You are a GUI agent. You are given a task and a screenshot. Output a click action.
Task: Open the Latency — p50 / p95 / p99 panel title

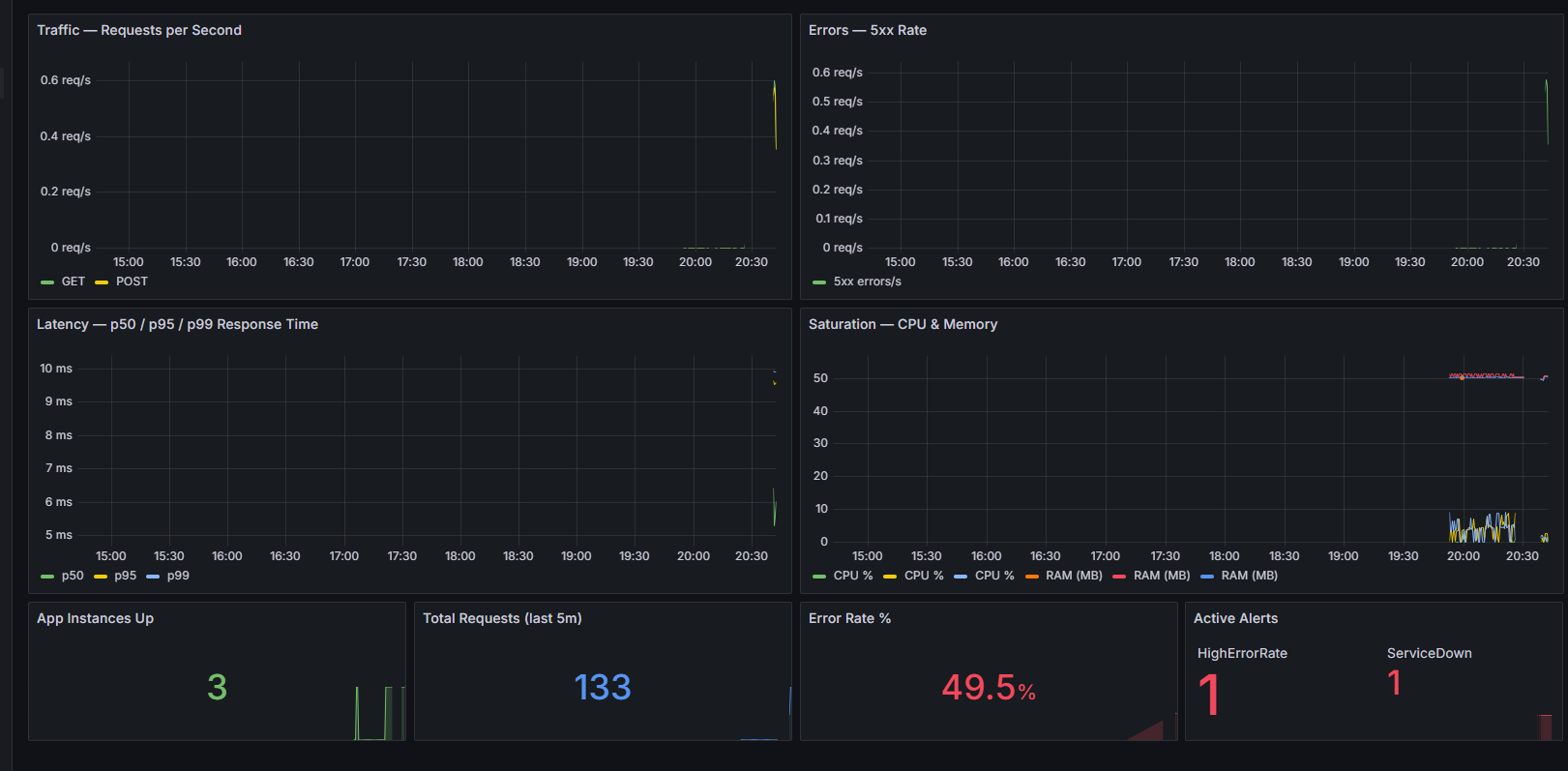(177, 324)
